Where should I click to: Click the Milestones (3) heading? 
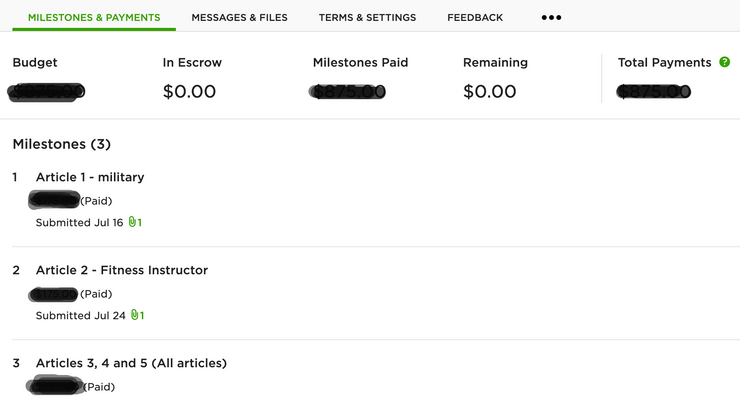(x=61, y=144)
